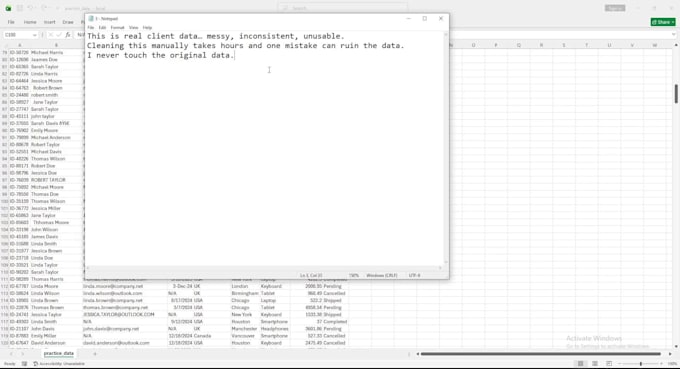Open Notepad's View menu

pyautogui.click(x=134, y=28)
